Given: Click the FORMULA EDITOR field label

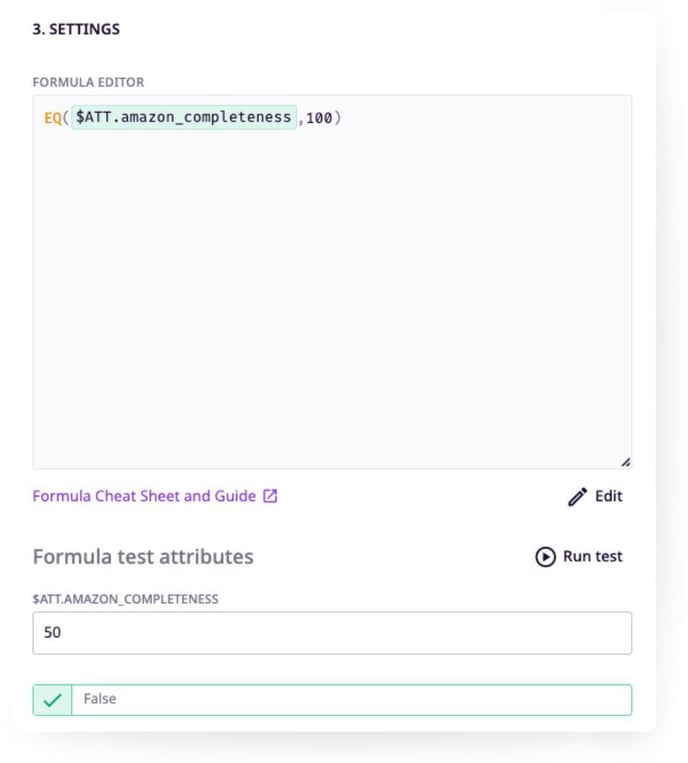Looking at the screenshot, I should (x=88, y=82).
